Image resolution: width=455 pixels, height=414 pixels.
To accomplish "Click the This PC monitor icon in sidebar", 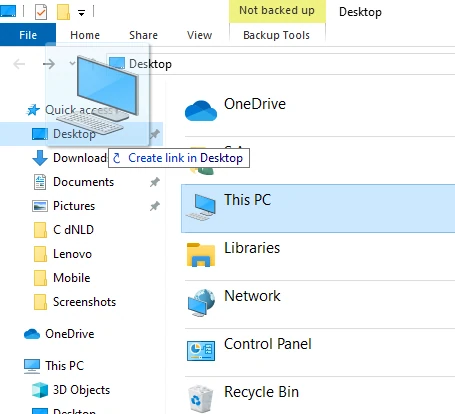I will 32,366.
